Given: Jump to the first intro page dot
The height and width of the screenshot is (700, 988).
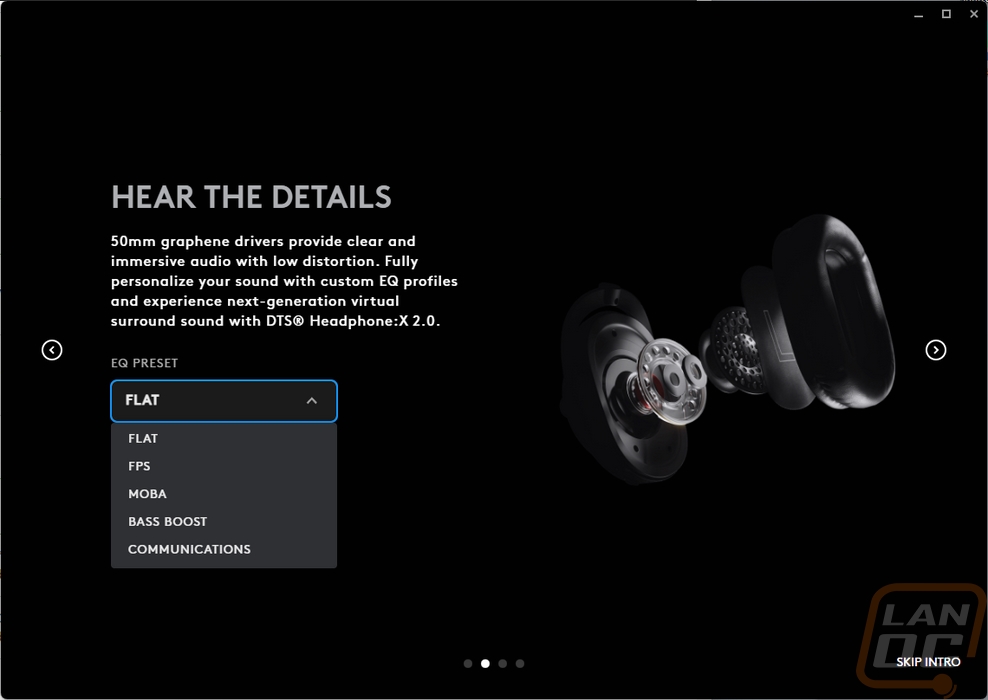Looking at the screenshot, I should 468,663.
